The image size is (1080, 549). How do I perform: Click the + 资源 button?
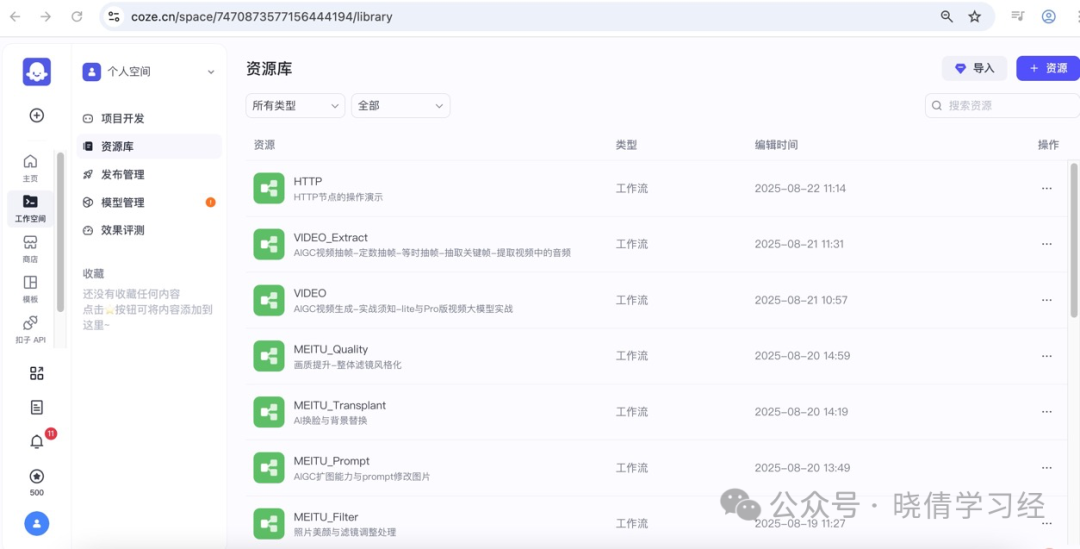pos(1048,68)
